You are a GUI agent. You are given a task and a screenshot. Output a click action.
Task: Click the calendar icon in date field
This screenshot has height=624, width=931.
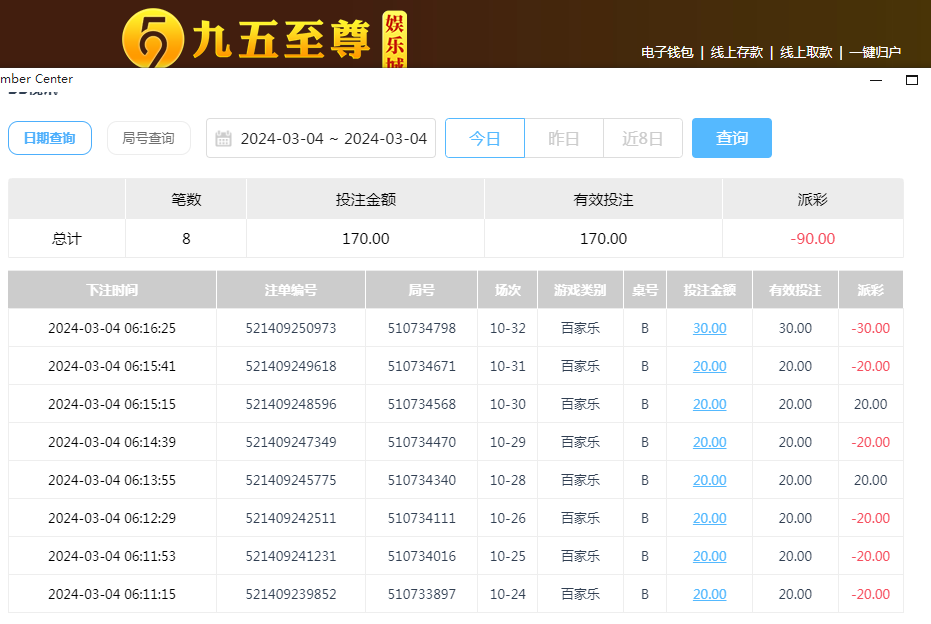click(224, 138)
